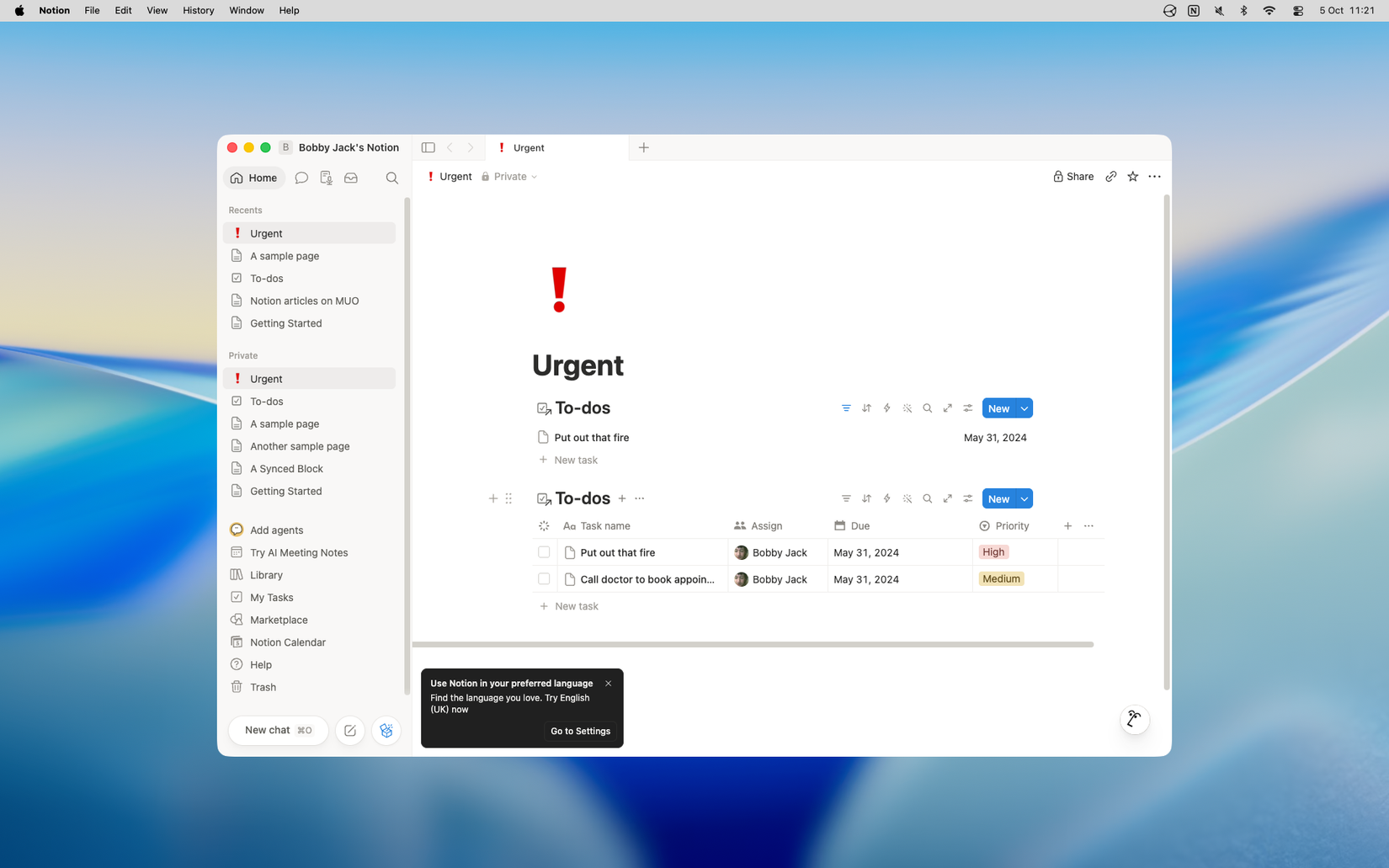Open the Inbox icon in sidebar header

351,178
